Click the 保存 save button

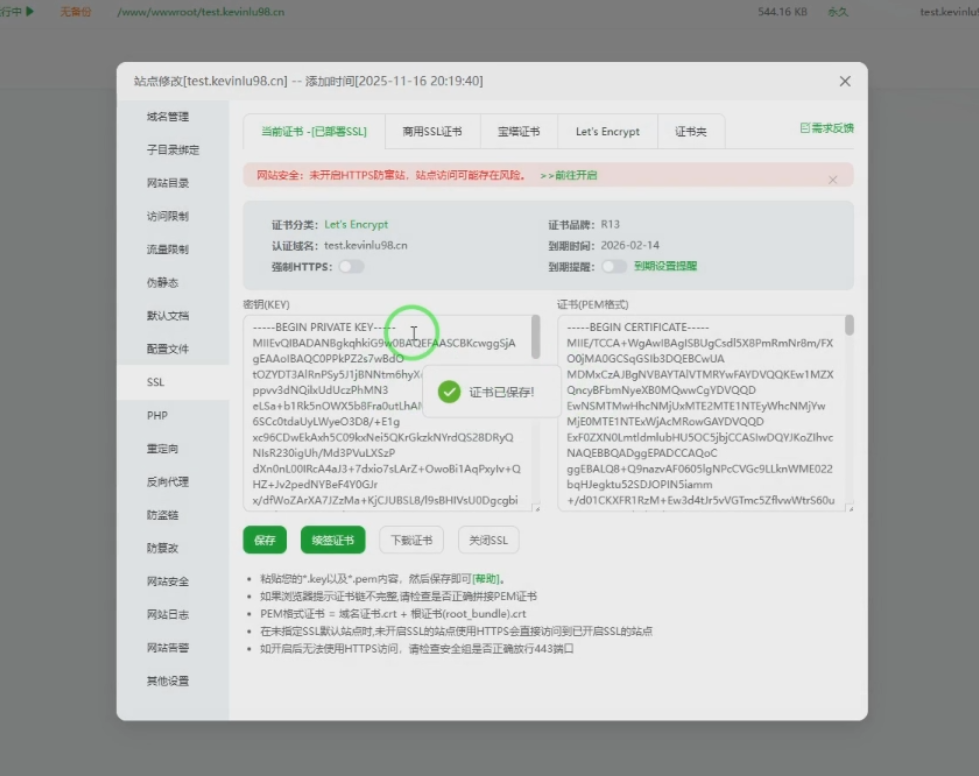point(263,539)
